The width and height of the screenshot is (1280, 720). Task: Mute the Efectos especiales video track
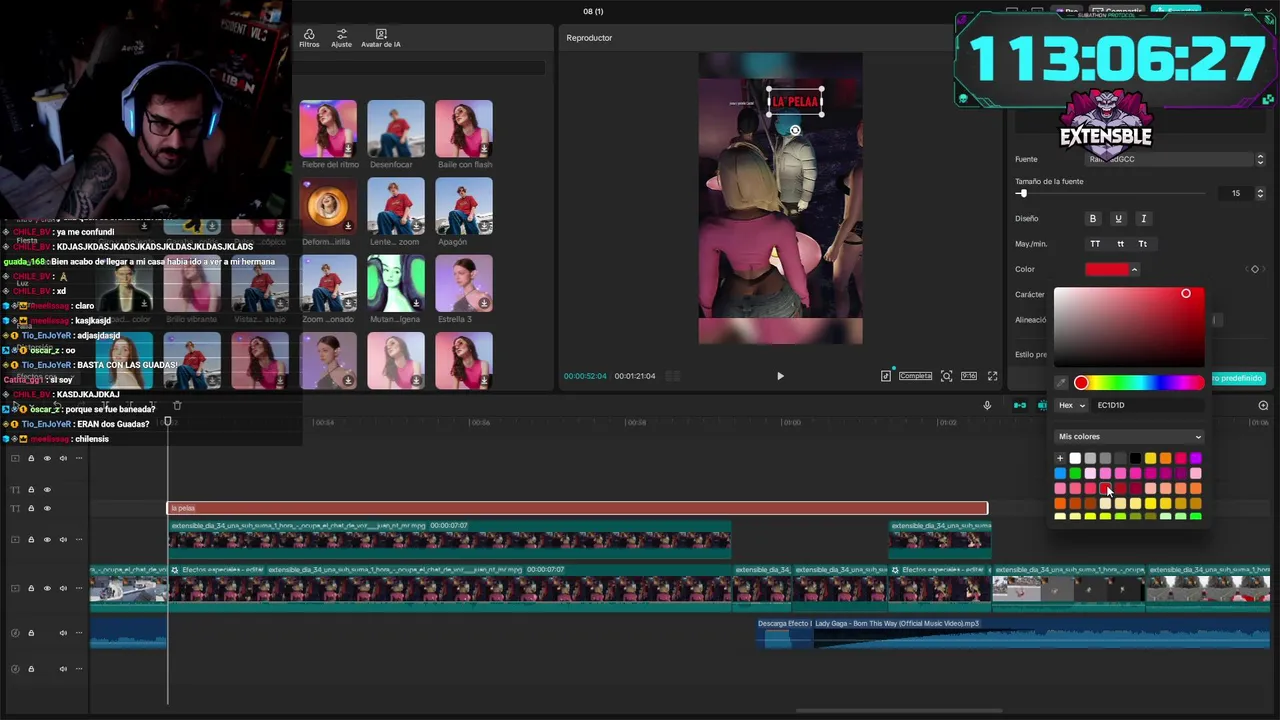tap(63, 588)
